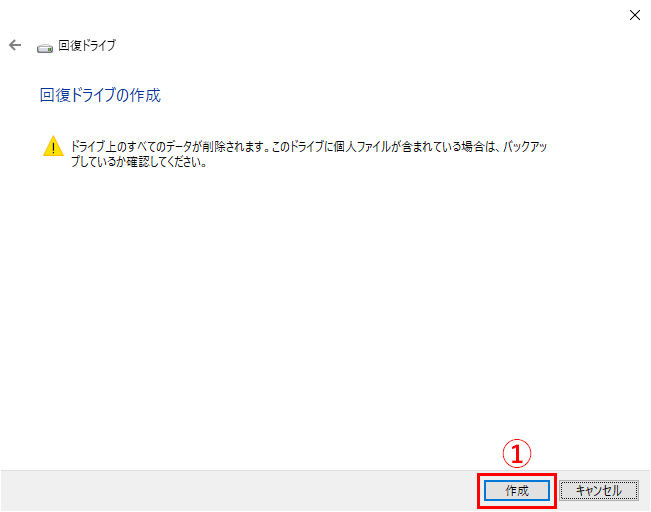
Task: Cancel the wizard with the キャンセル button
Action: [x=599, y=491]
